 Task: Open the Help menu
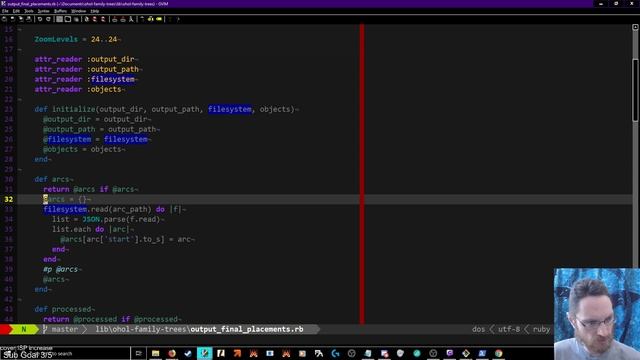95,11
